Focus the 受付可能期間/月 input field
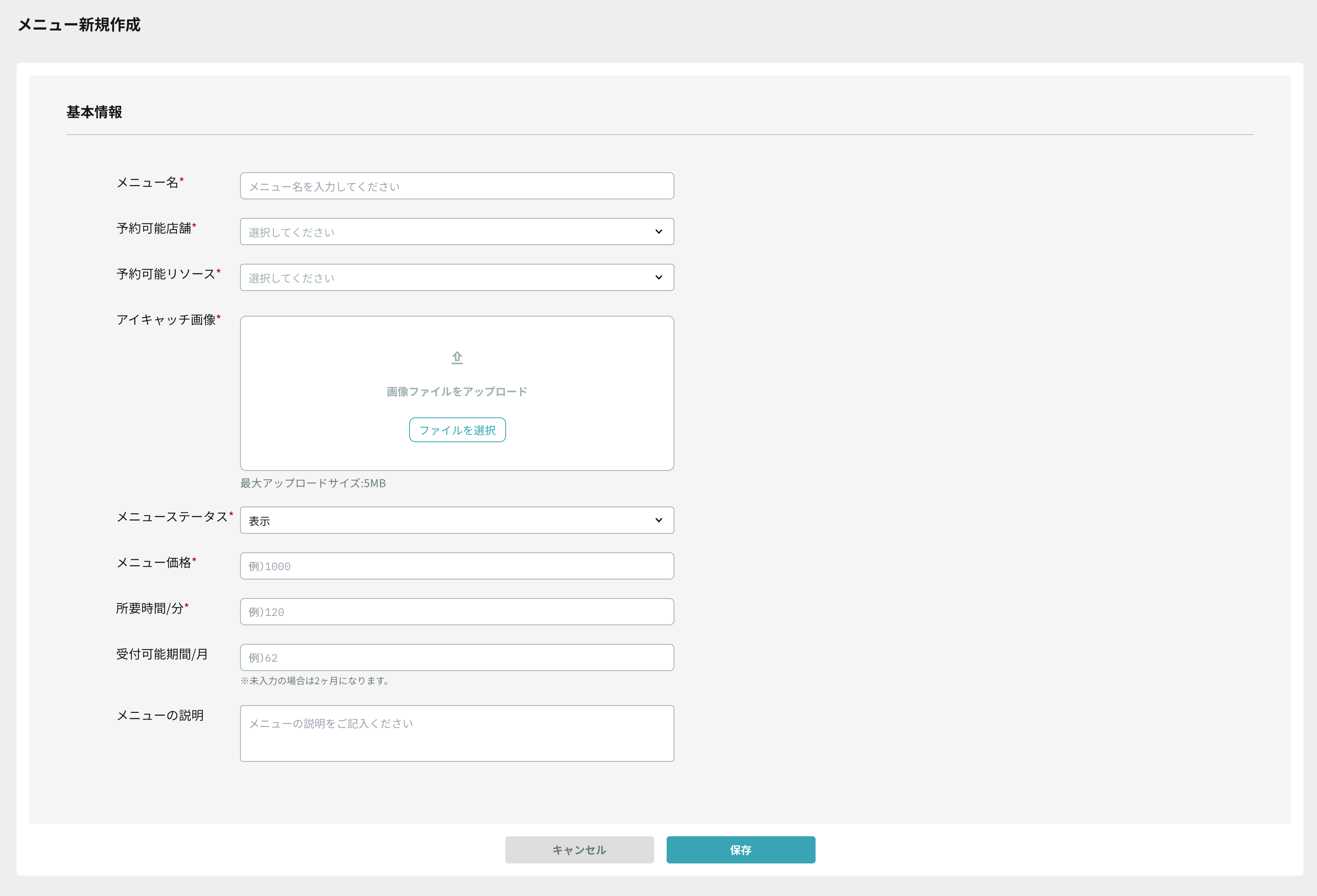Image resolution: width=1317 pixels, height=896 pixels. click(x=457, y=657)
